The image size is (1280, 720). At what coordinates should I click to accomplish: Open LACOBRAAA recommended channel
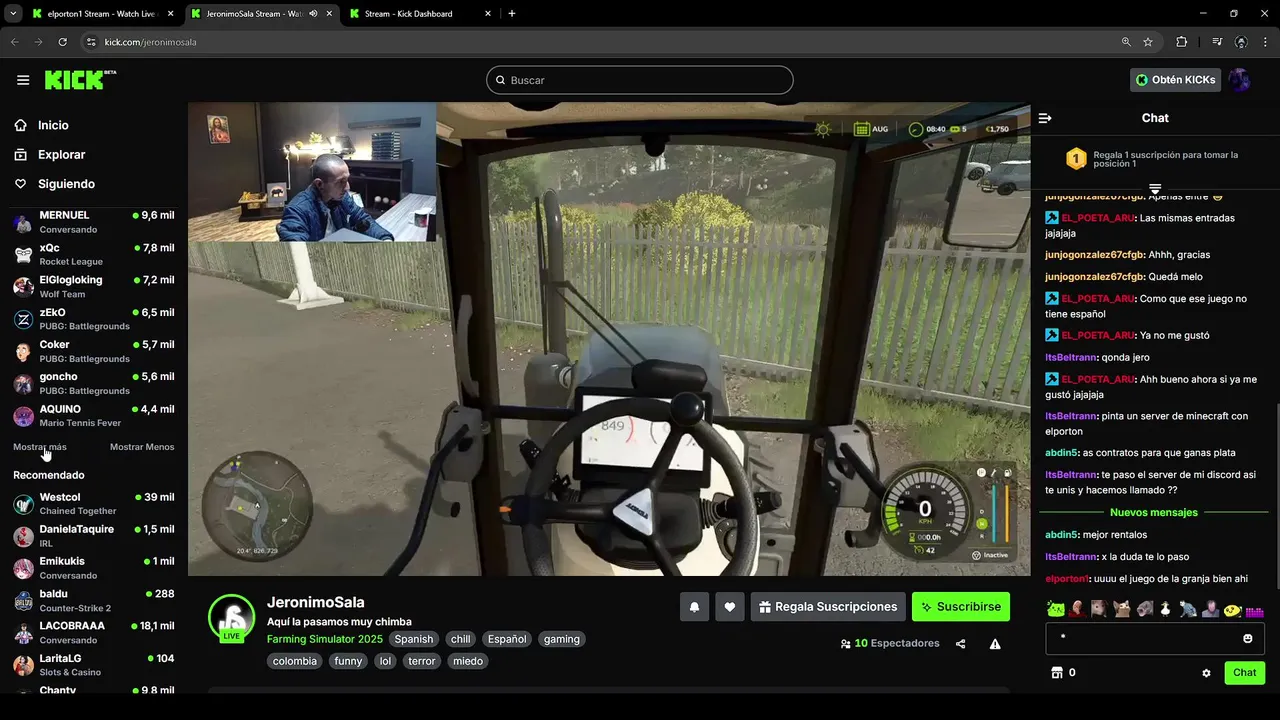pyautogui.click(x=94, y=632)
